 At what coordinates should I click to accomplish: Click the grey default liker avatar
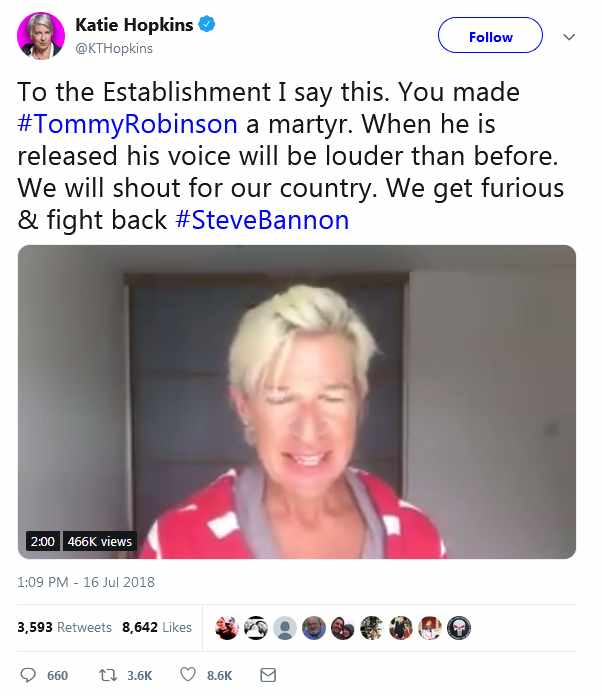point(285,628)
